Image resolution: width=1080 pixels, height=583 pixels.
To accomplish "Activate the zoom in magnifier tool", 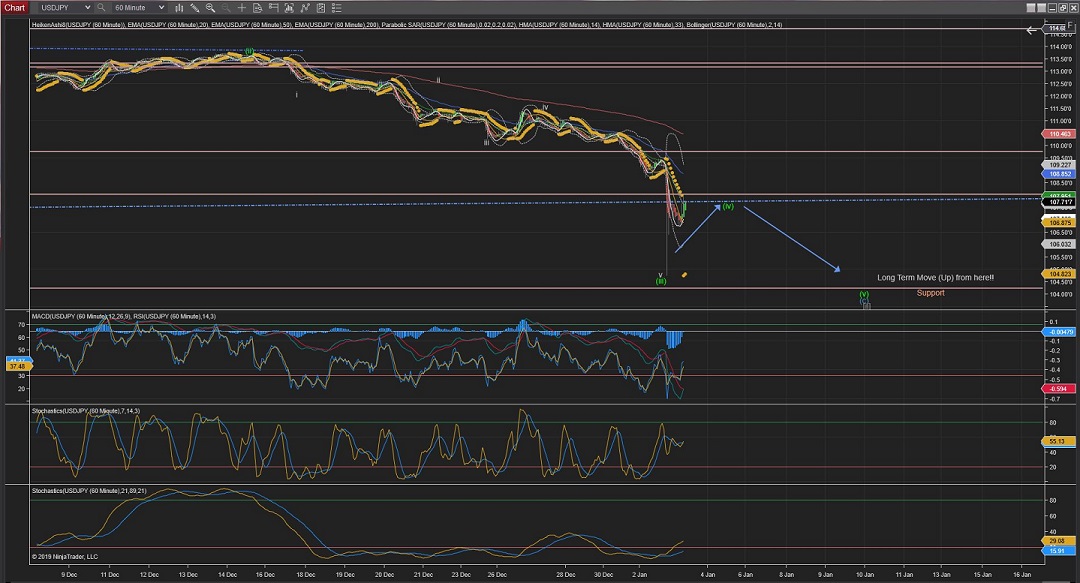I will (x=211, y=8).
